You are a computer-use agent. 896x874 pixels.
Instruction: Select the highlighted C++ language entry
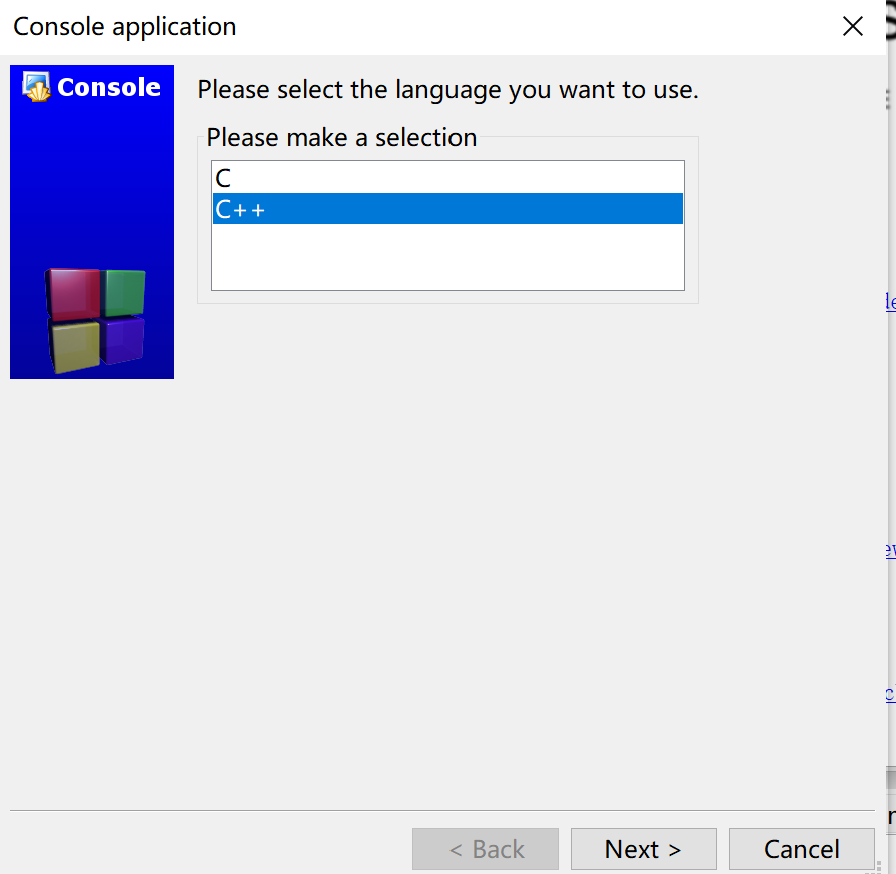point(447,209)
